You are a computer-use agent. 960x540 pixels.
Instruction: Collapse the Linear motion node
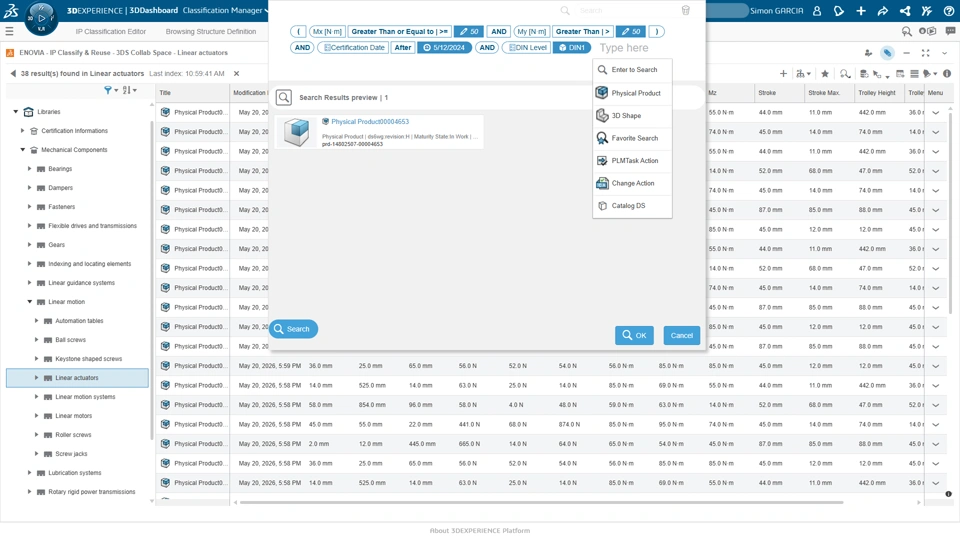[x=29, y=302]
